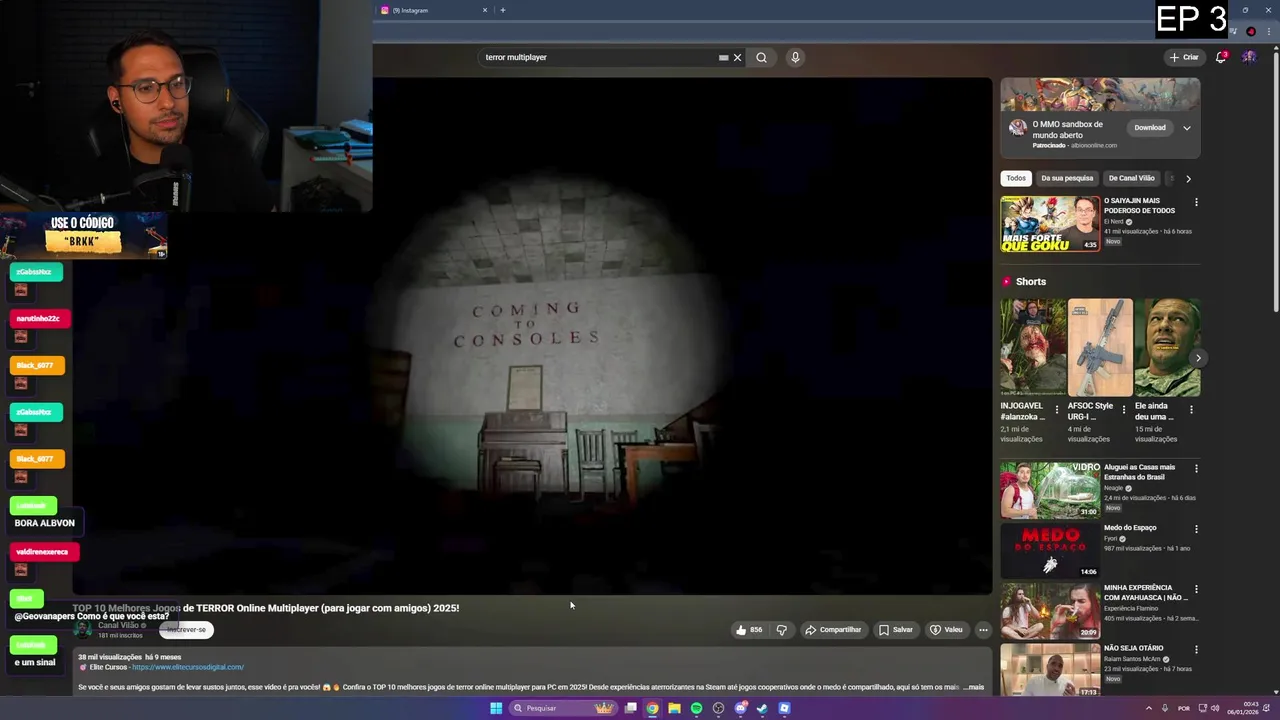Image resolution: width=1280 pixels, height=720 pixels.
Task: Open the Windows Start menu
Action: pyautogui.click(x=496, y=708)
